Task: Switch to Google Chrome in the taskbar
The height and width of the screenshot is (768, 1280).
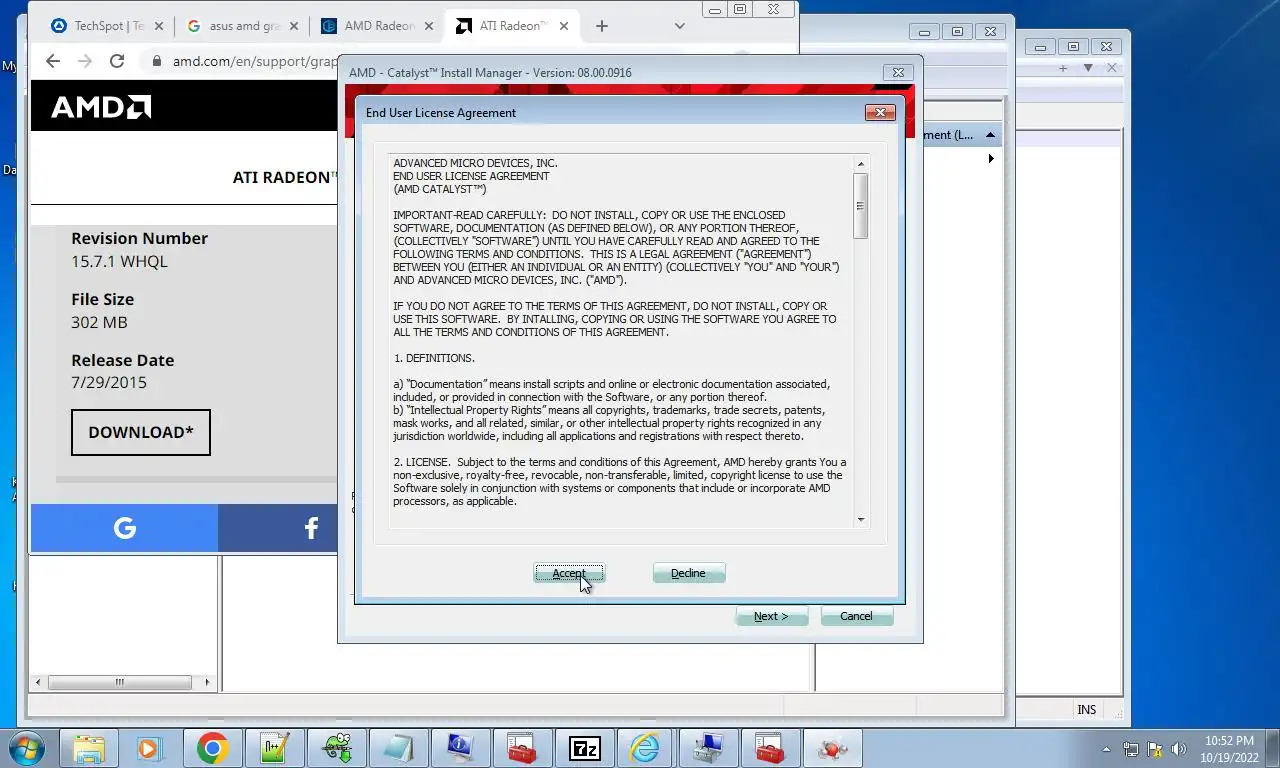Action: 212,748
